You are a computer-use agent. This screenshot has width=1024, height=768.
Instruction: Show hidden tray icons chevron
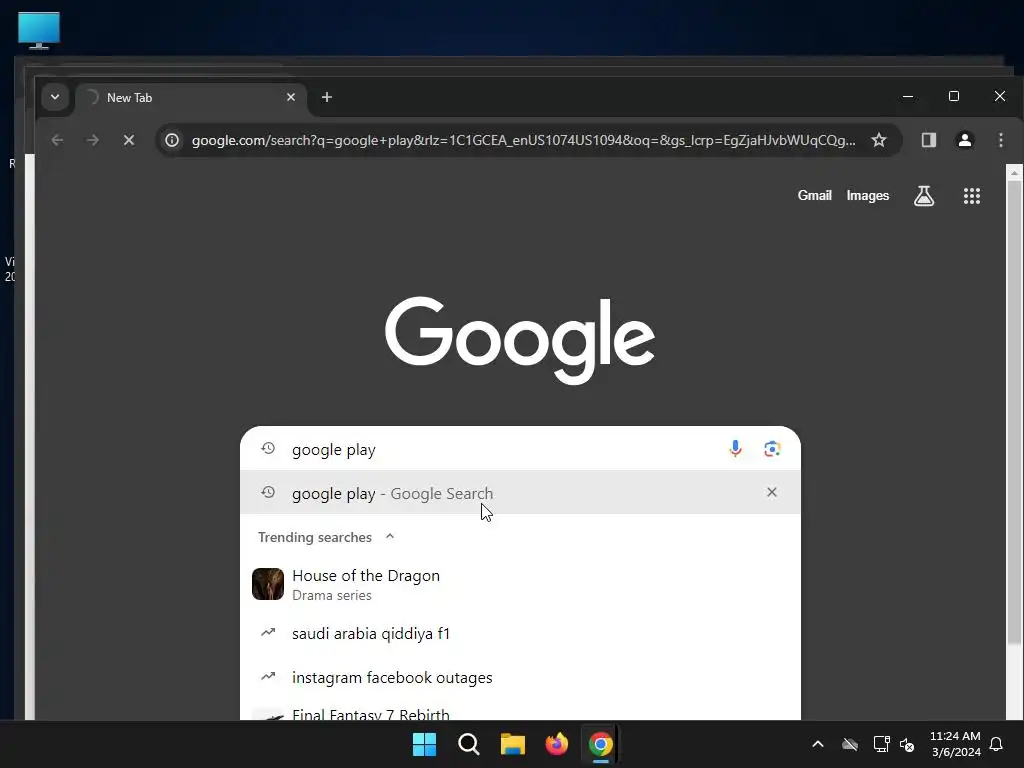click(x=818, y=744)
